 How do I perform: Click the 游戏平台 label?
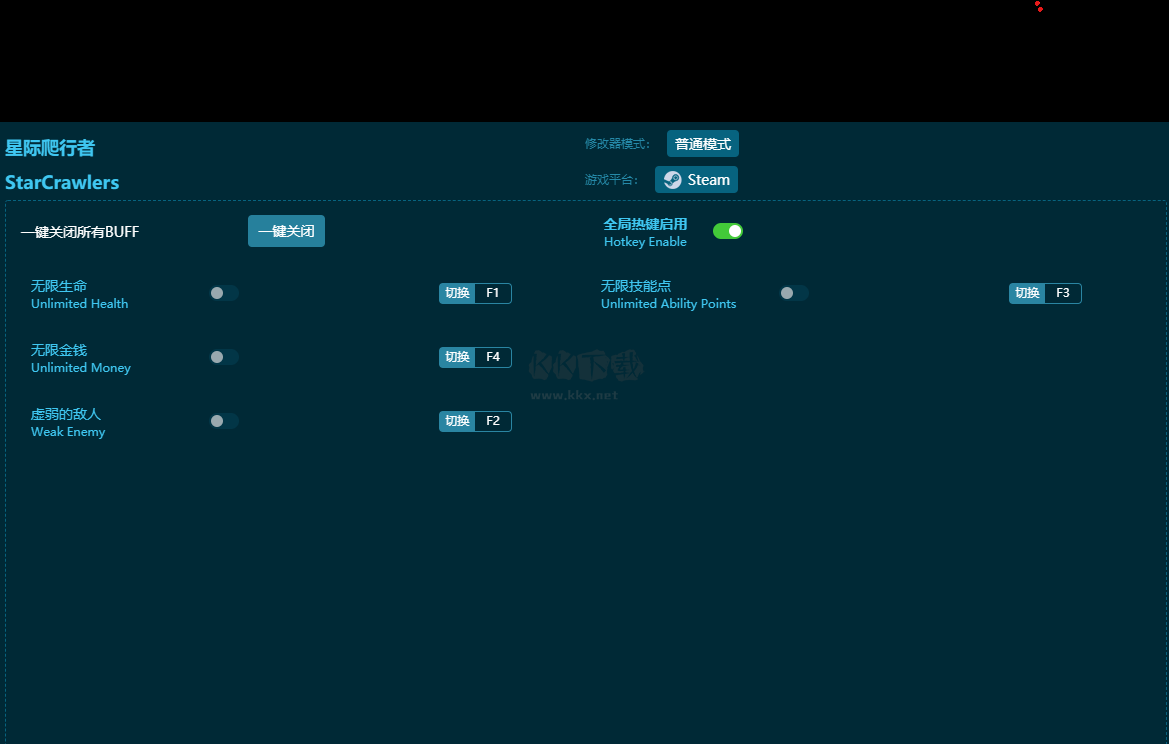(611, 180)
